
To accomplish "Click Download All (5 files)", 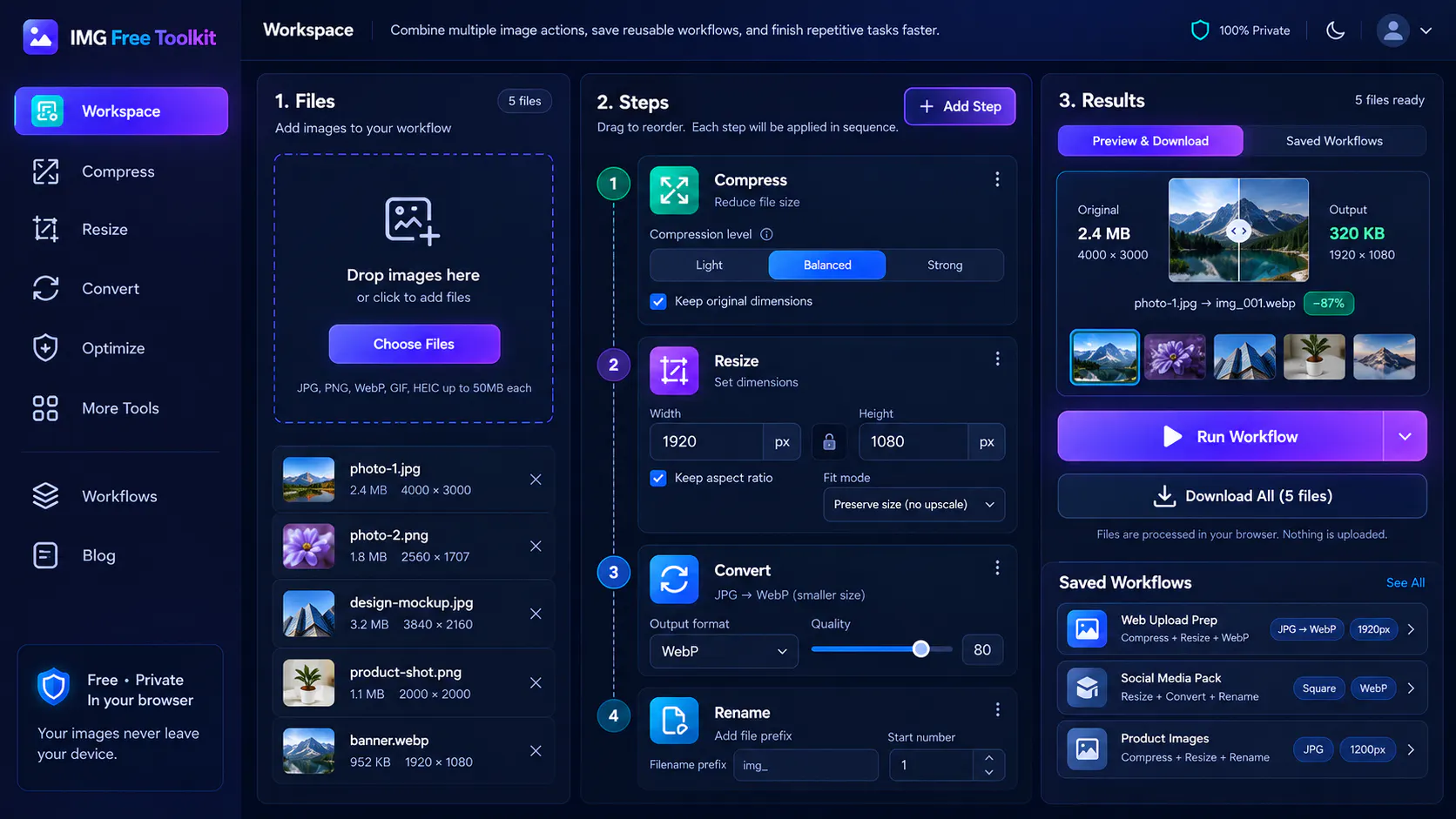I will click(x=1242, y=496).
